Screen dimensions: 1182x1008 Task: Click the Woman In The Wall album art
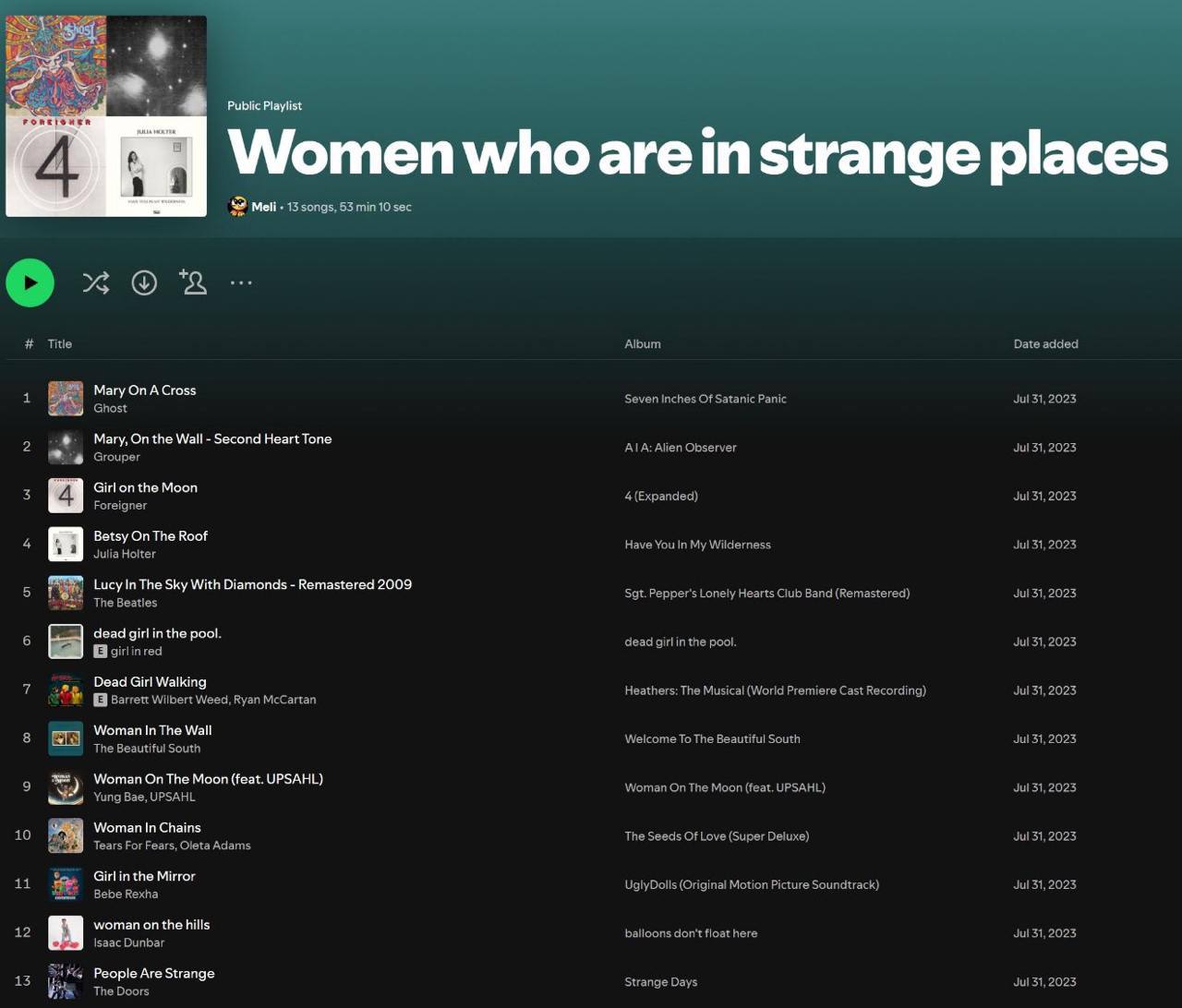(66, 738)
